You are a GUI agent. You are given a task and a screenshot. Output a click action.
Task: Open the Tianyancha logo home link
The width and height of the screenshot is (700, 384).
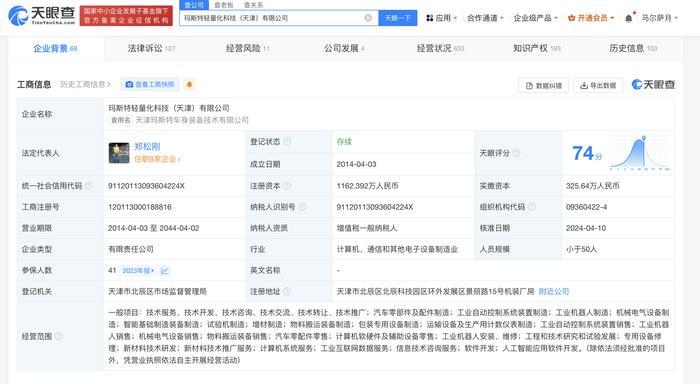(42, 16)
